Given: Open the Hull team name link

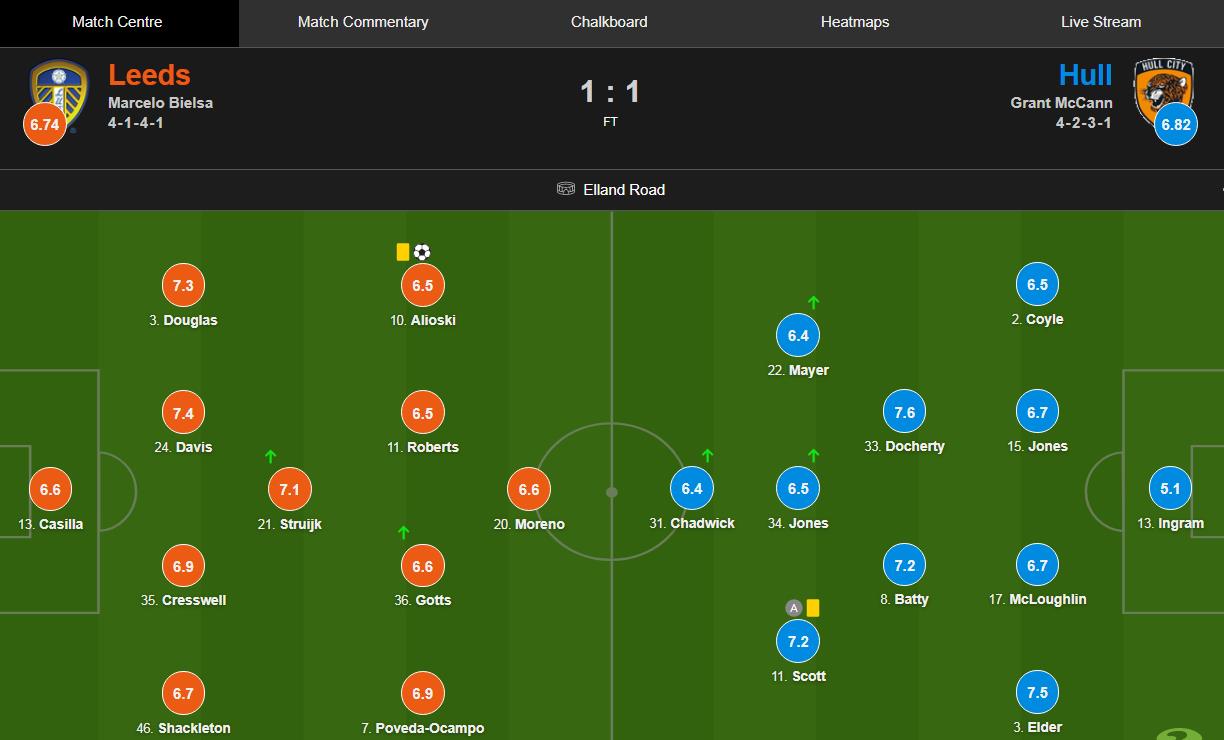Looking at the screenshot, I should (1085, 75).
